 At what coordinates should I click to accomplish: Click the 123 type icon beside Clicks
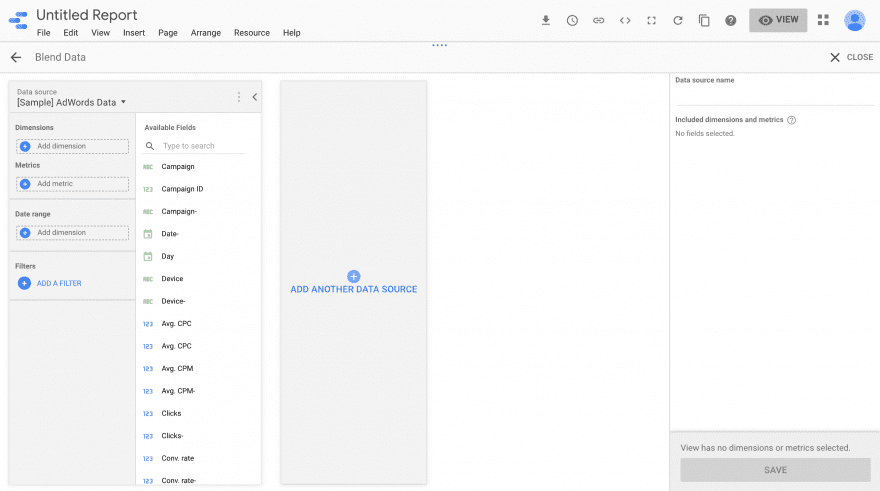tap(148, 414)
